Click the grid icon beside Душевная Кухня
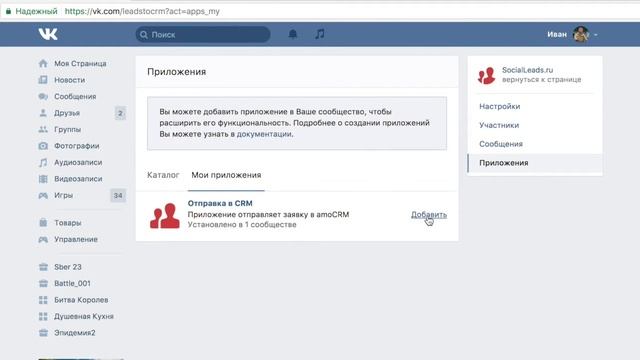Screen dimensions: 640x360 (43, 316)
